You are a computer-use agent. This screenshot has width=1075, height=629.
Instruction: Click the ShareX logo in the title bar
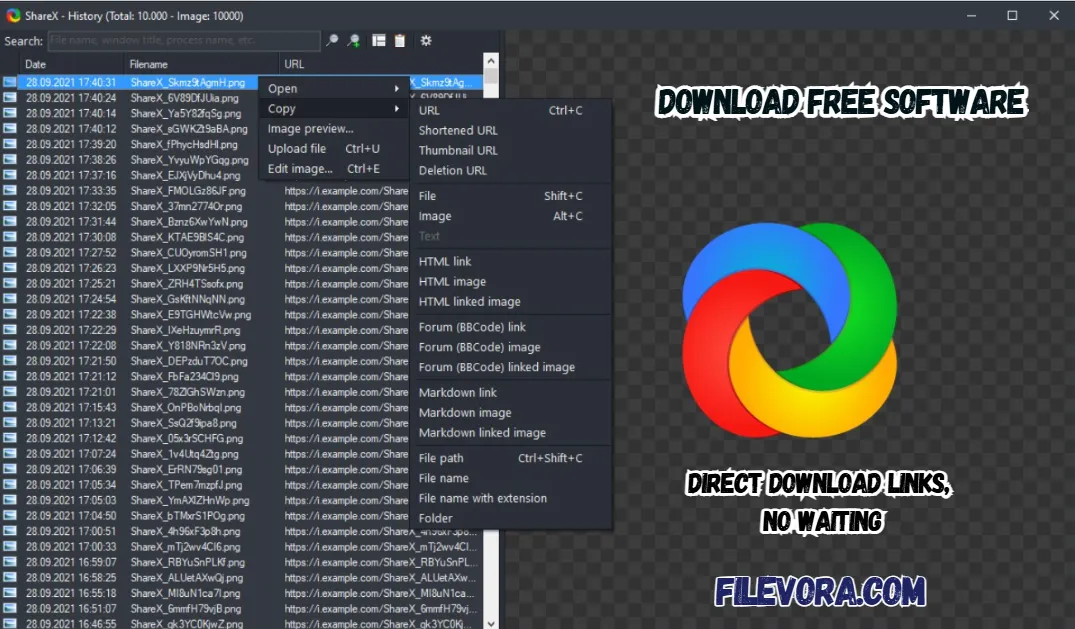13,15
